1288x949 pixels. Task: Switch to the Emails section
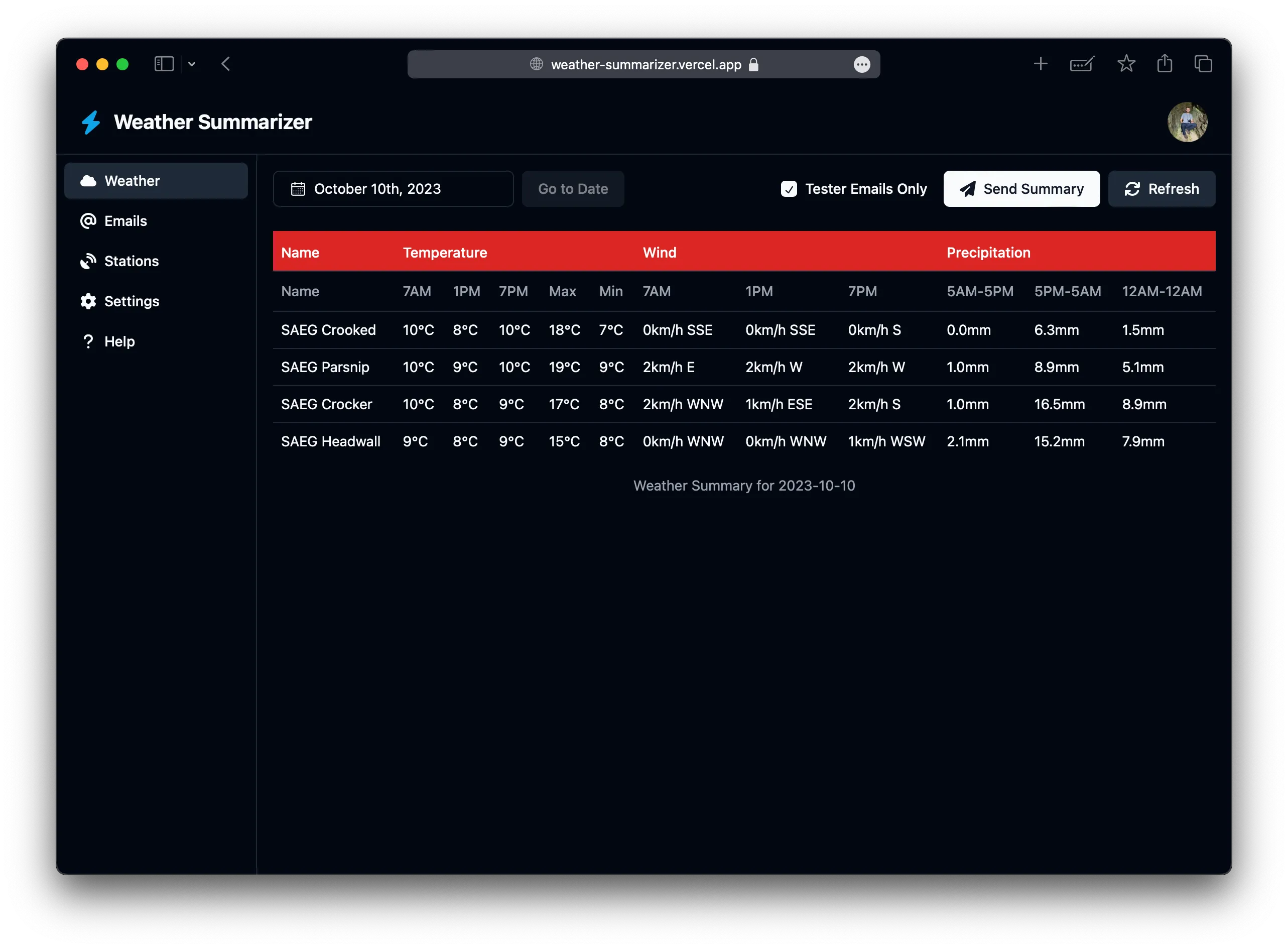pyautogui.click(x=125, y=220)
